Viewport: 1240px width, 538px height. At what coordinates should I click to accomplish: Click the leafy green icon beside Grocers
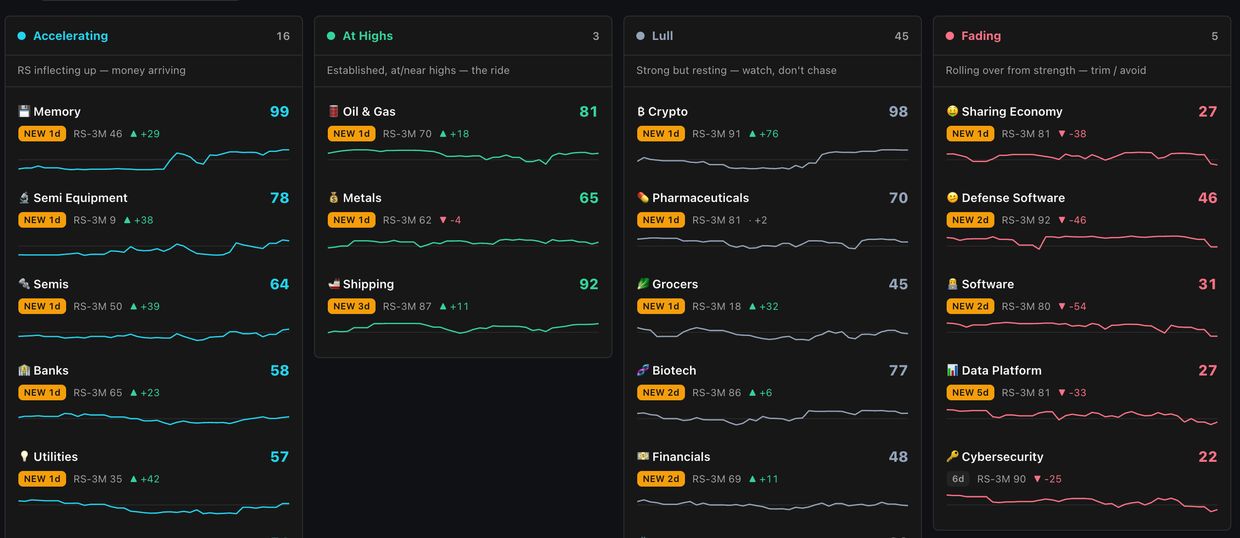click(x=643, y=284)
